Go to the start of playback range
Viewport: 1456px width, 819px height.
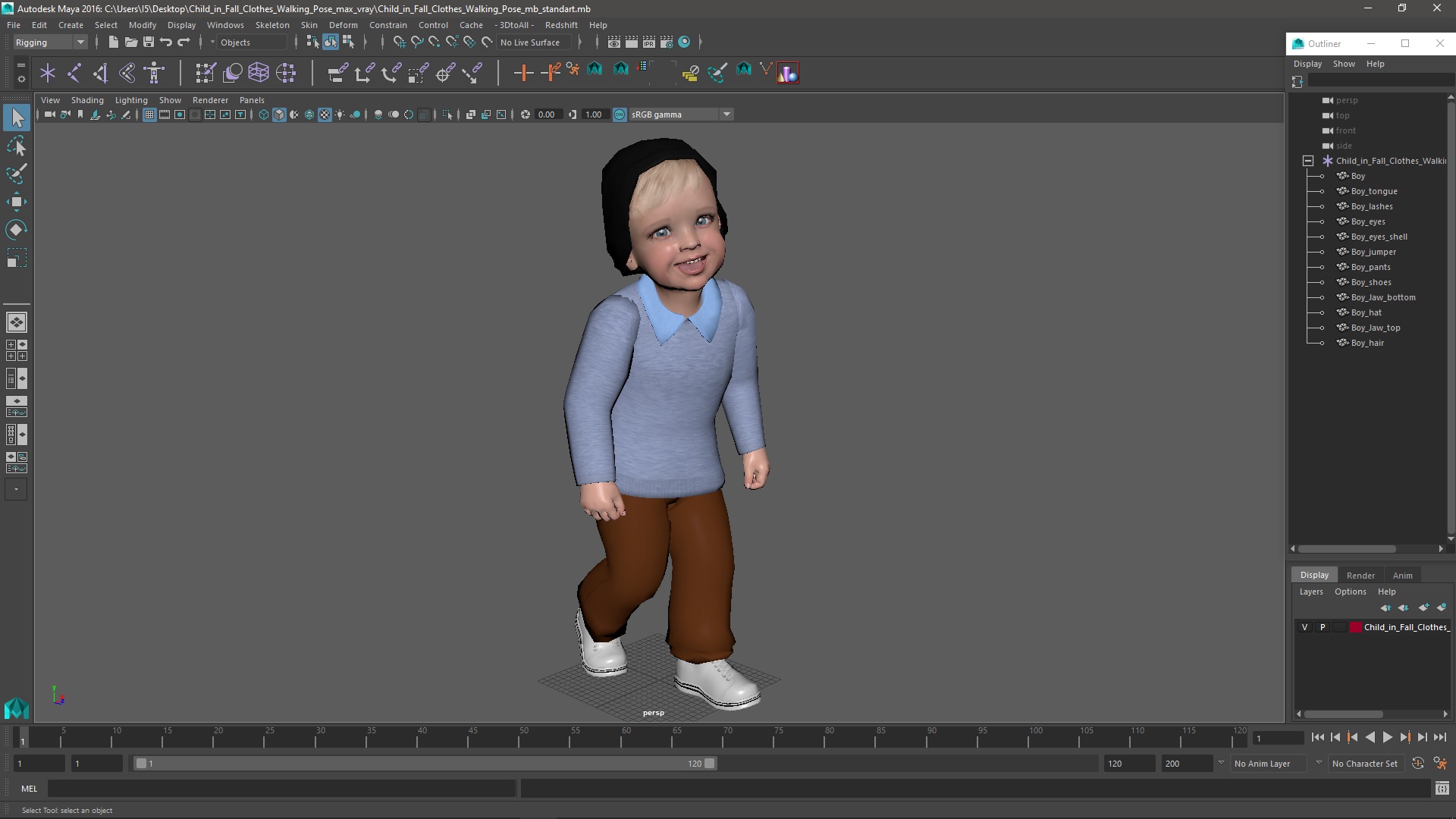[x=1317, y=737]
